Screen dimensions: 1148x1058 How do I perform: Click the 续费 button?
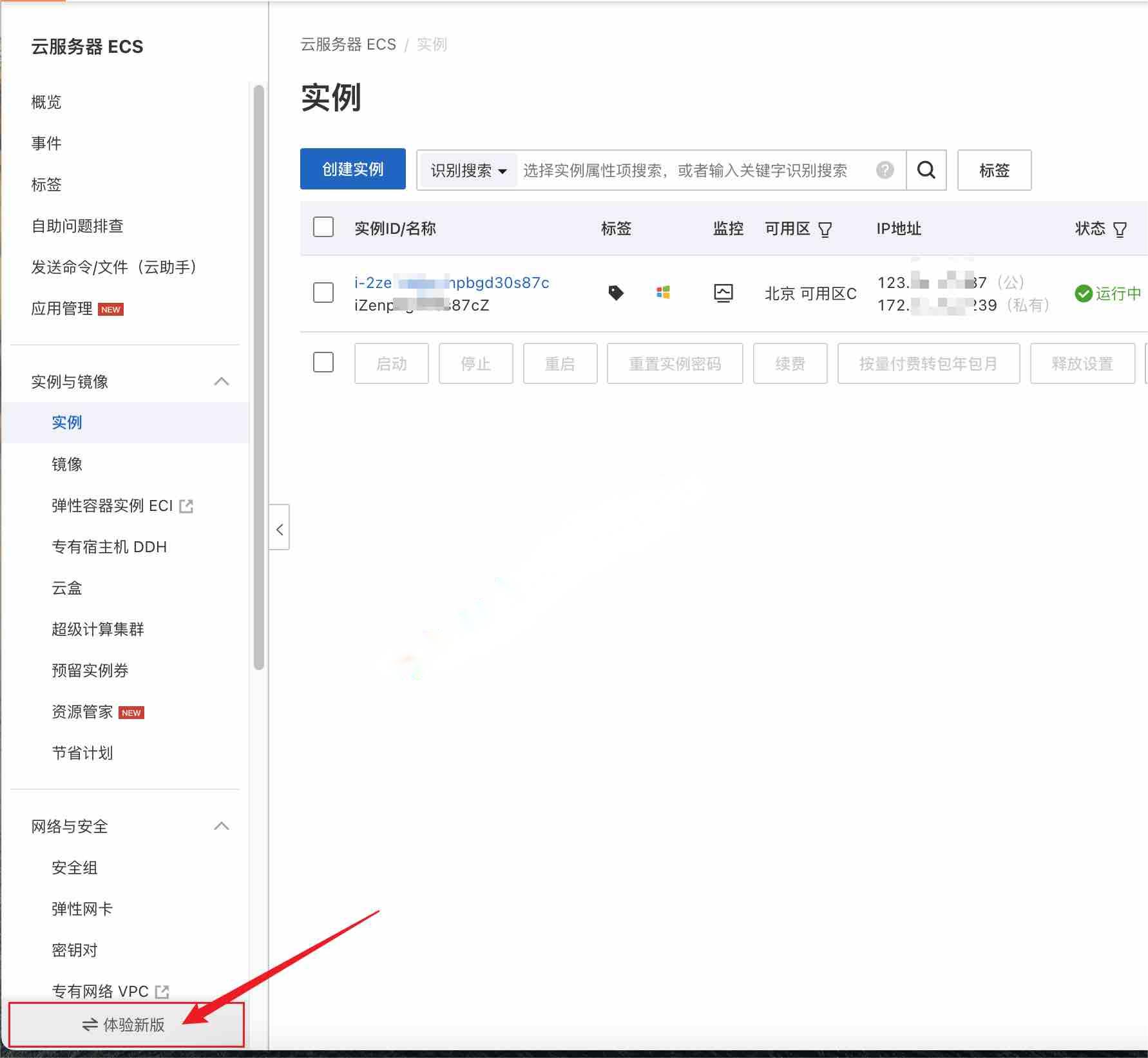point(790,363)
